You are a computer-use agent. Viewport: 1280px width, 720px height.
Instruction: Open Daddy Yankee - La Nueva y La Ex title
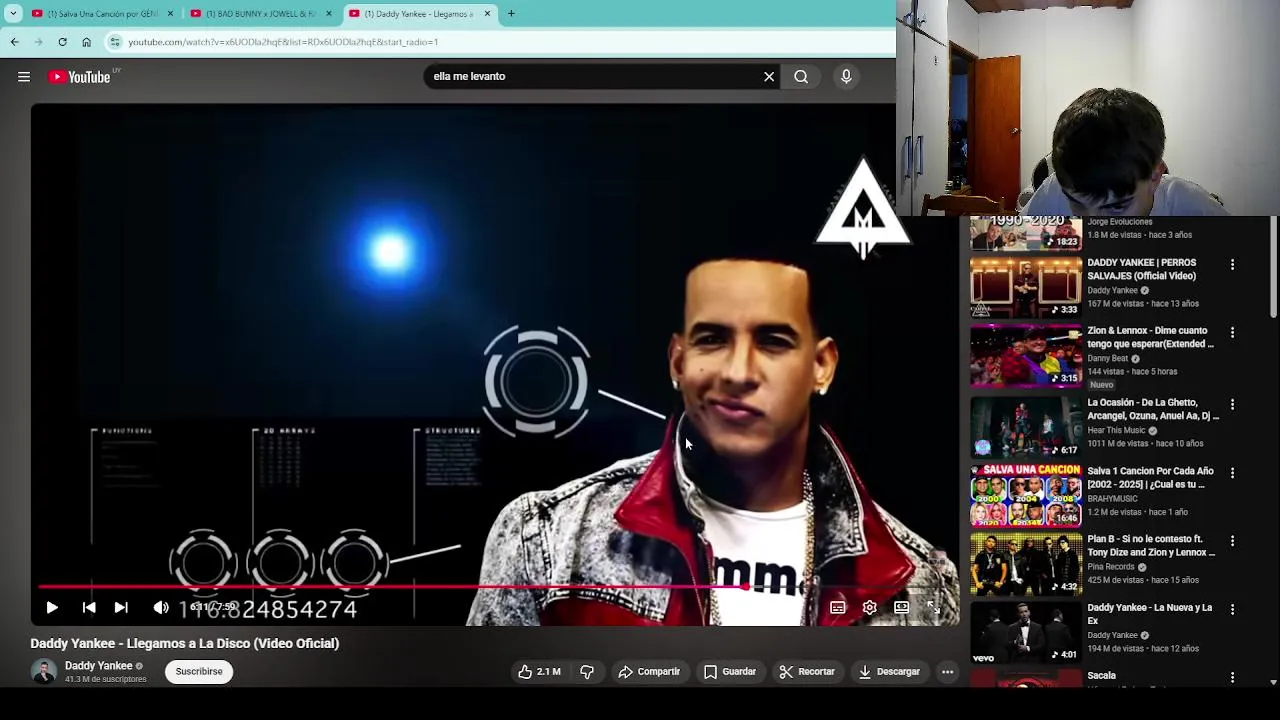1150,614
